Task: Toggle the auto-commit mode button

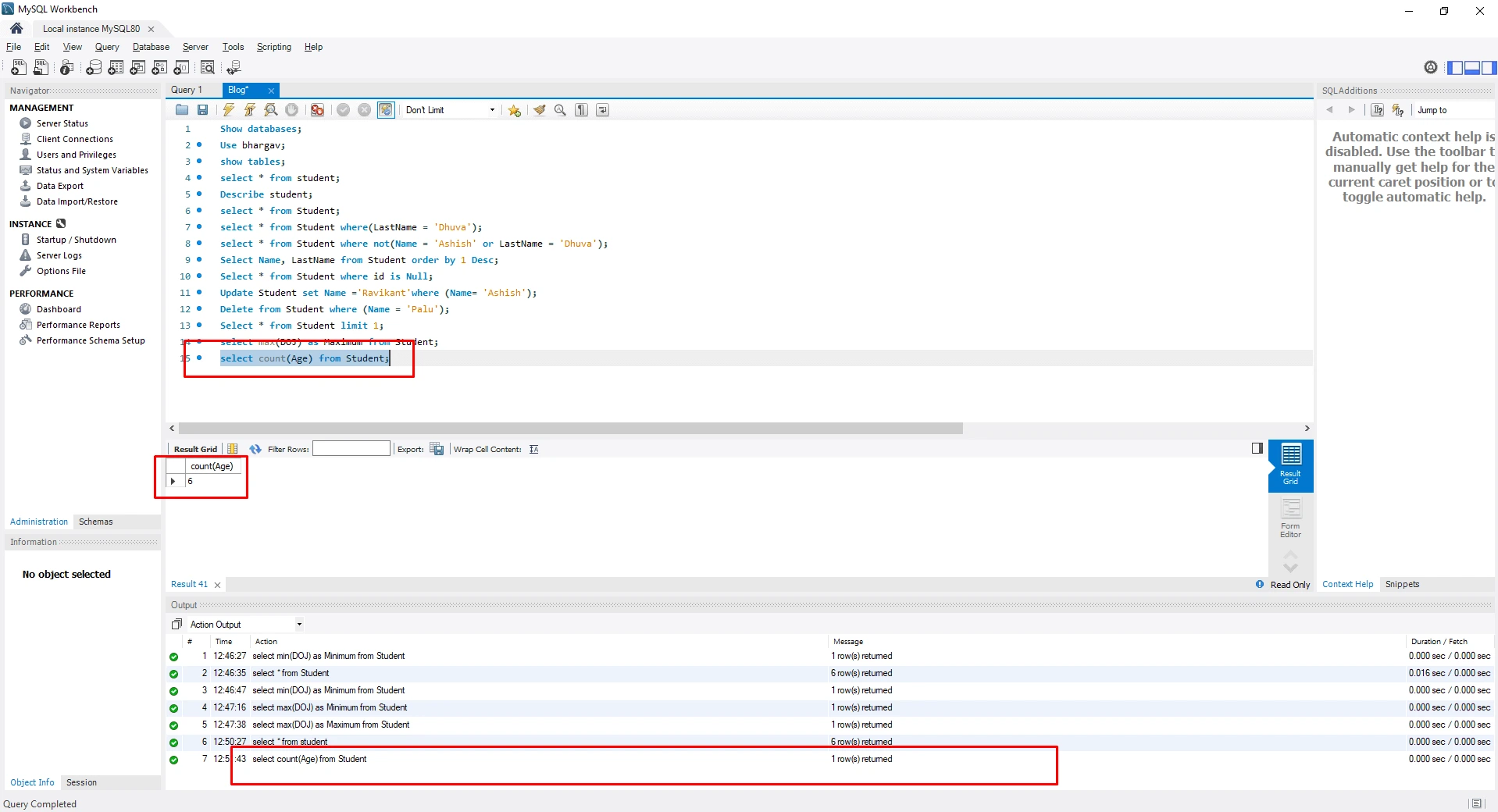Action: (x=386, y=110)
